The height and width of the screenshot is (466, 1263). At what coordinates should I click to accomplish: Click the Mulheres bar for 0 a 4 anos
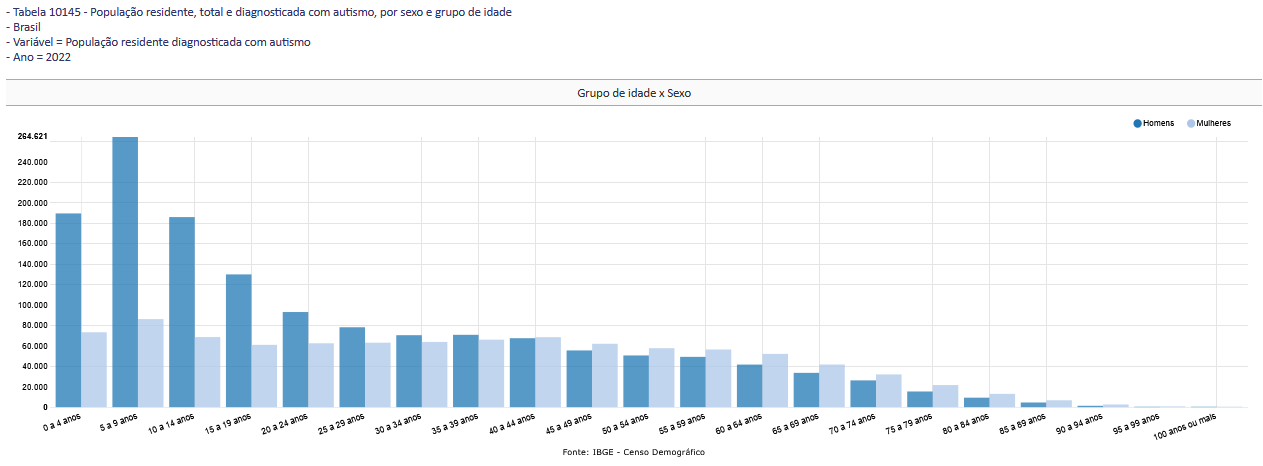[x=94, y=369]
